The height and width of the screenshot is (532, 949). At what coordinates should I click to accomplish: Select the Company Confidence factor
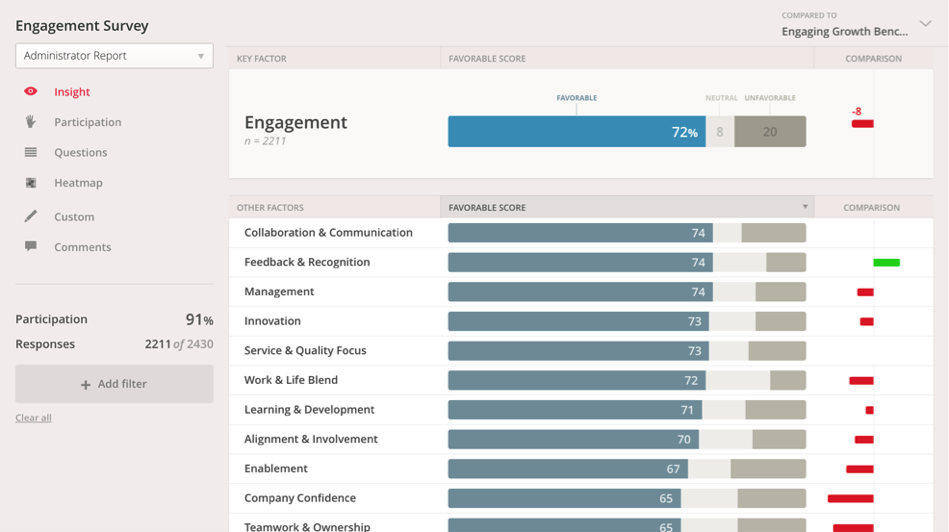pos(300,498)
